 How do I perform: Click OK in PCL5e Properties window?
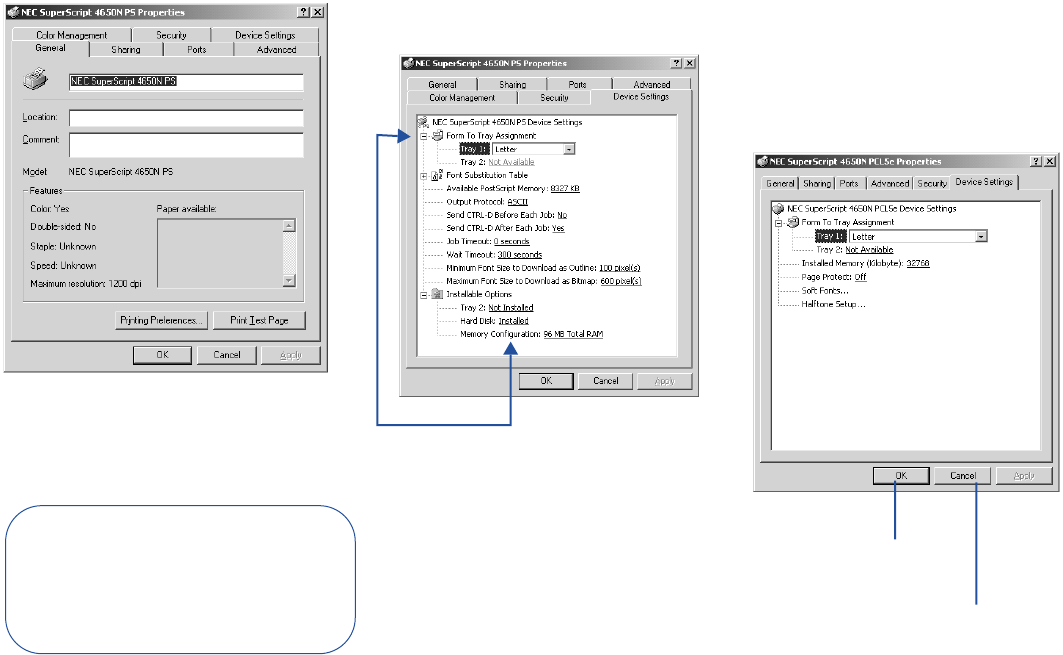point(901,476)
